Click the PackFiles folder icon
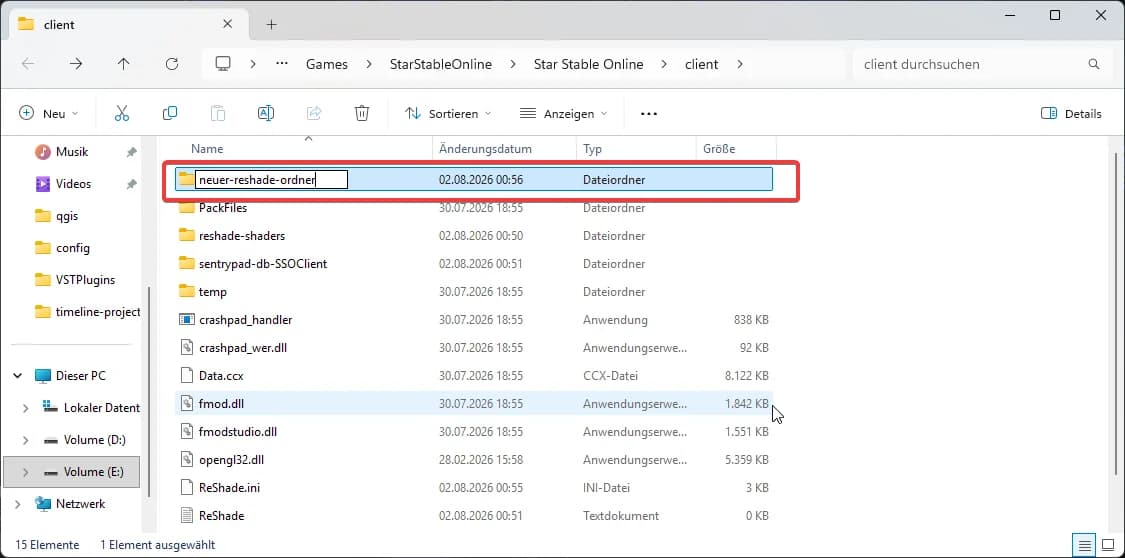 187,208
